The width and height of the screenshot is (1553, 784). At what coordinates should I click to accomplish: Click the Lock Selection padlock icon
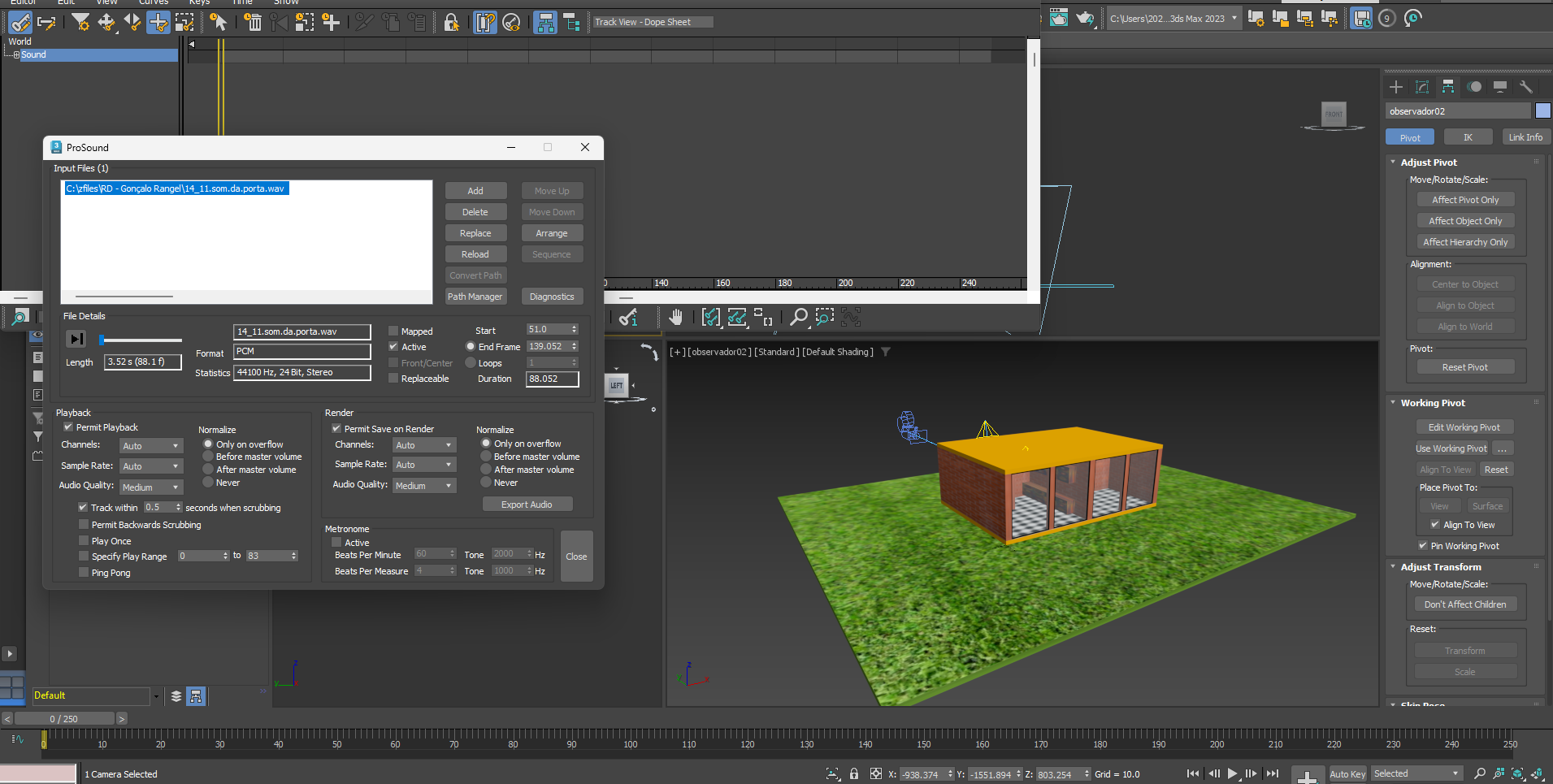point(451,22)
